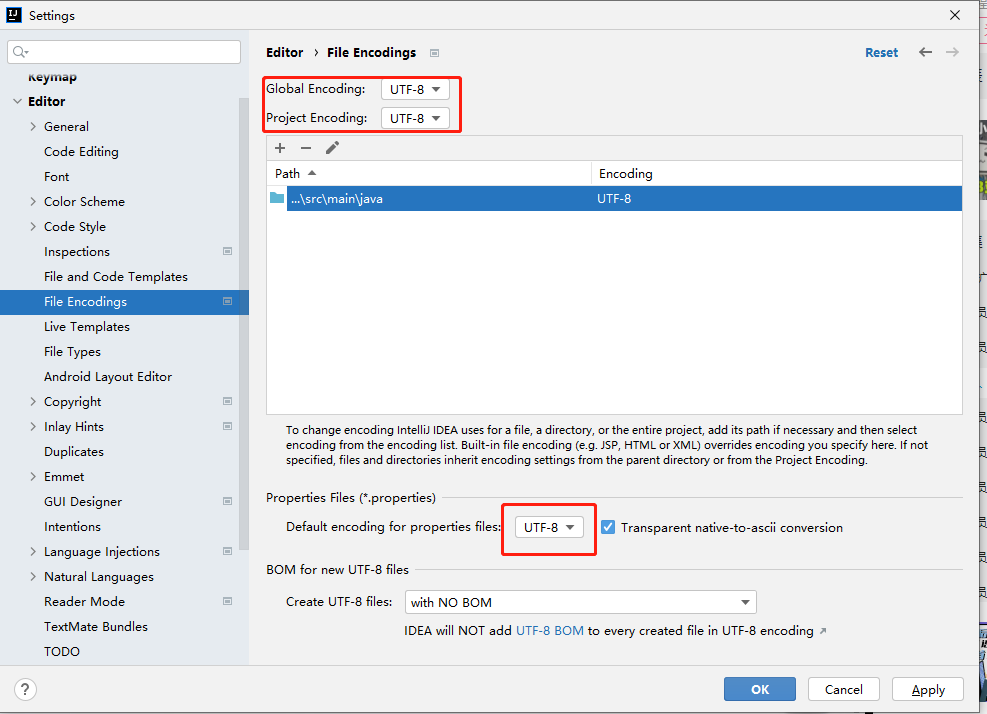Screen dimensions: 987x714
Task: Add a new path encoding entry
Action: (x=280, y=148)
